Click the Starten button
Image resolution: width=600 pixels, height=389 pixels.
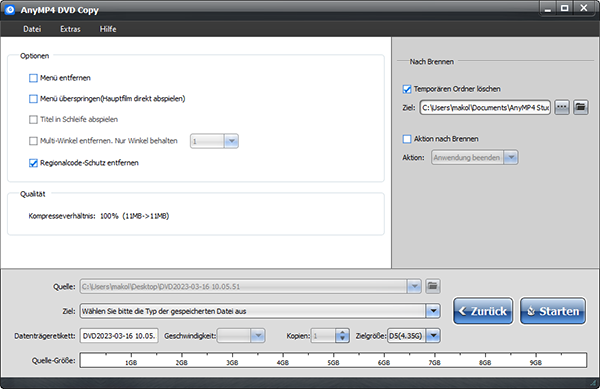tap(553, 311)
